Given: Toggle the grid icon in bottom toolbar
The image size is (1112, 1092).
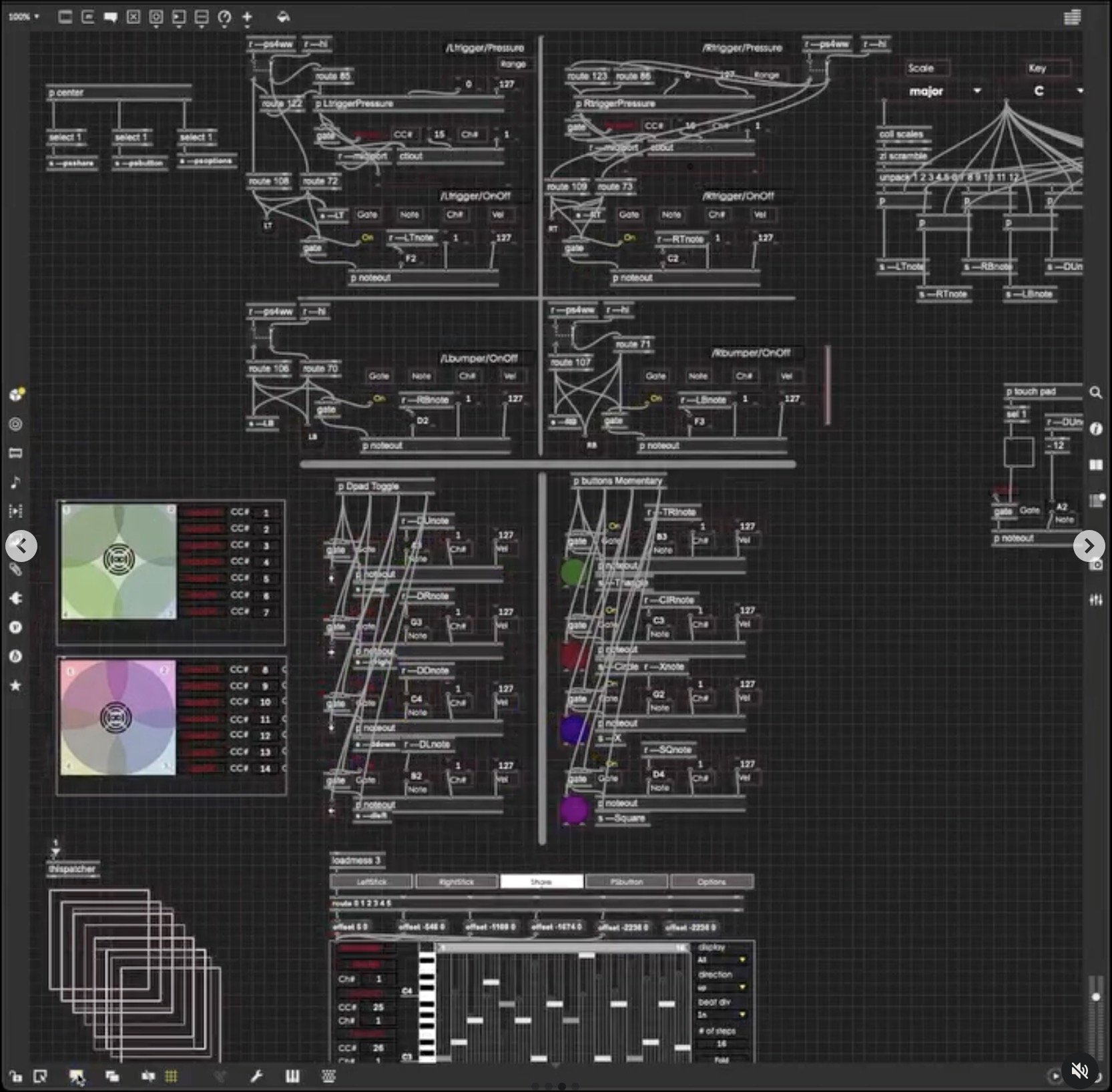Looking at the screenshot, I should pos(171,1076).
